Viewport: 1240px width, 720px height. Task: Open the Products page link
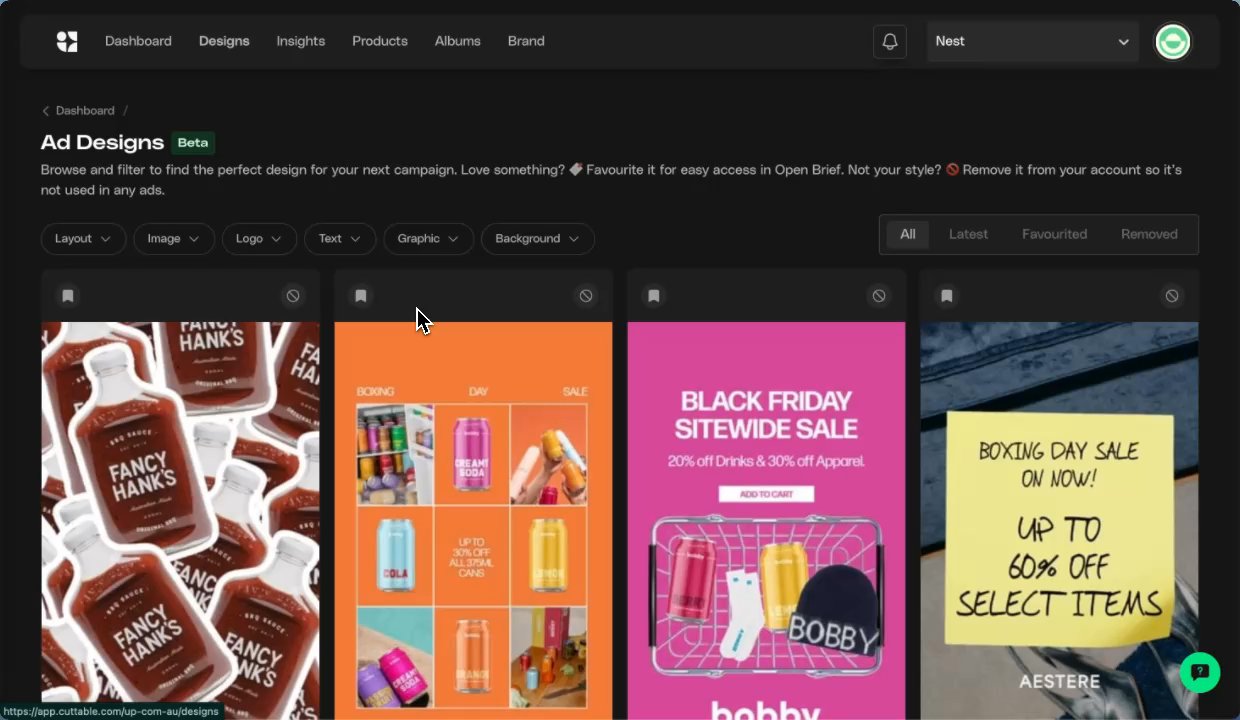pos(380,41)
